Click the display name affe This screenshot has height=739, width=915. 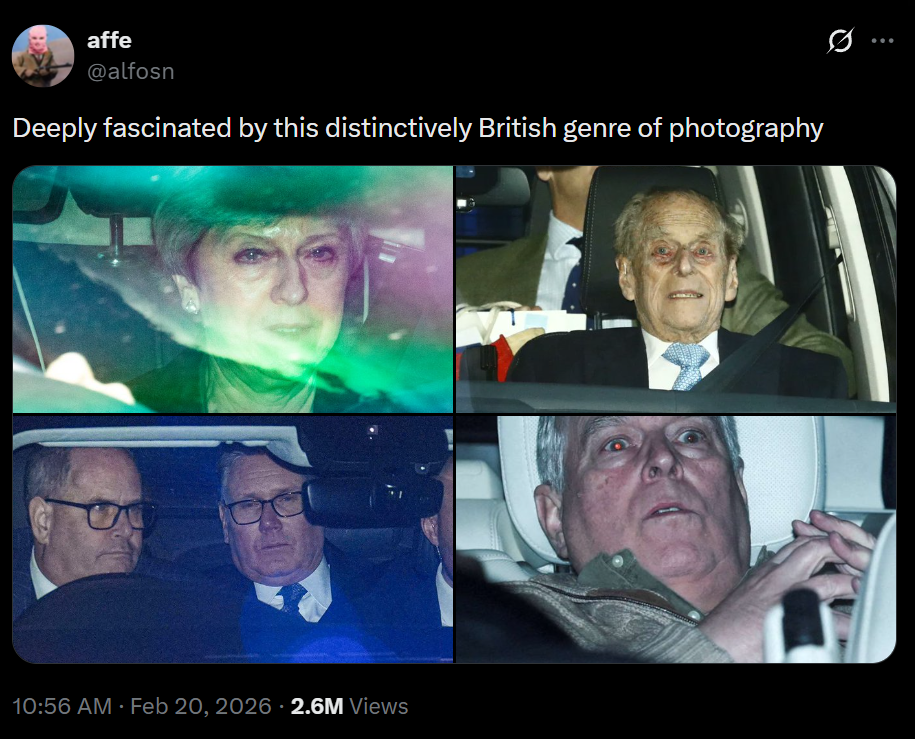(109, 40)
